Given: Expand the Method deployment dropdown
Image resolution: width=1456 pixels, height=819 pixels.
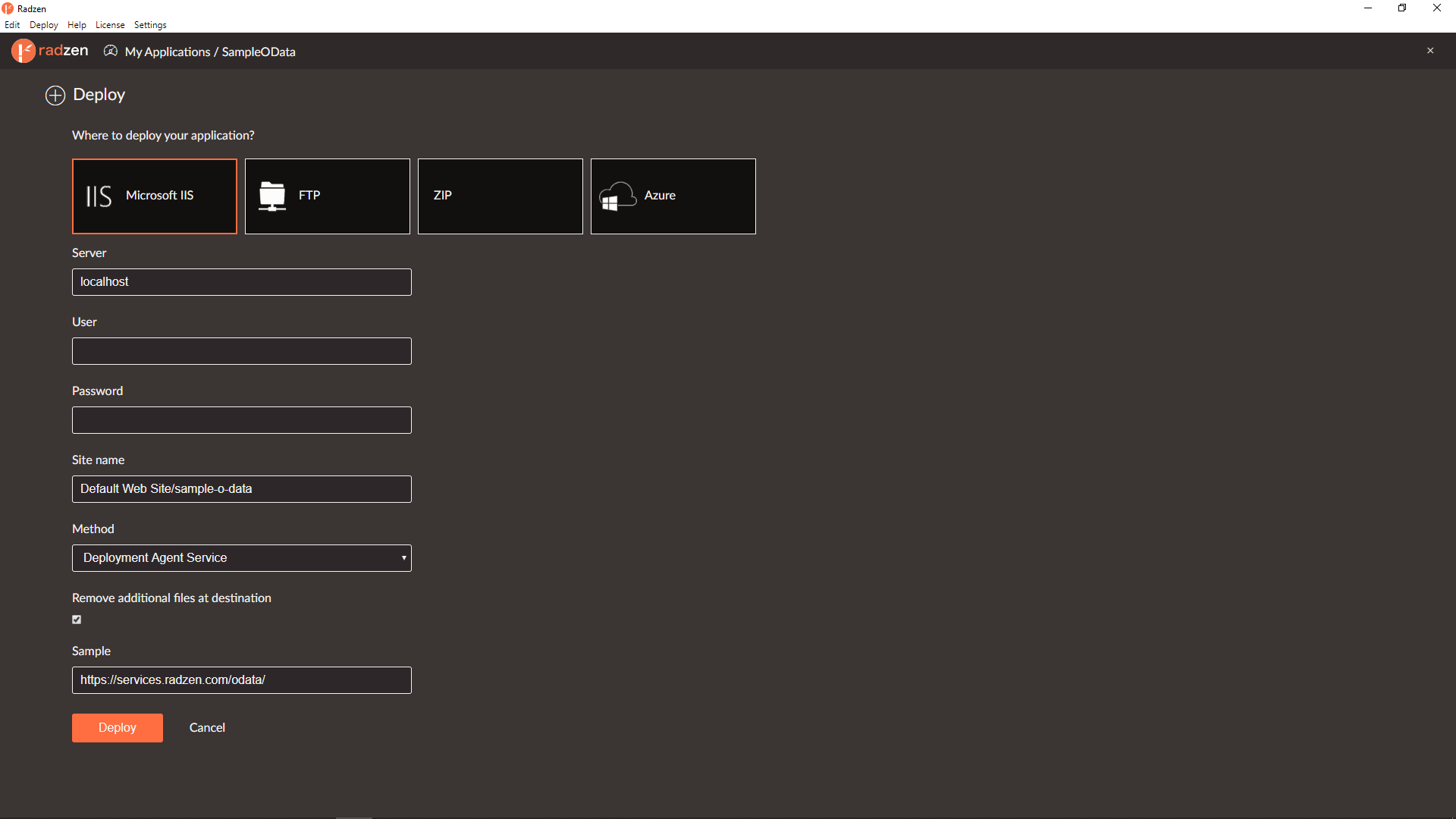Looking at the screenshot, I should pos(404,558).
